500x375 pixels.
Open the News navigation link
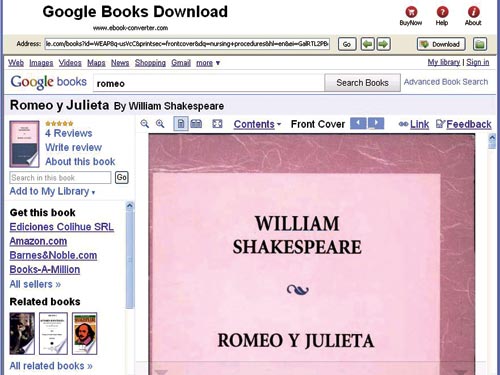click(120, 63)
